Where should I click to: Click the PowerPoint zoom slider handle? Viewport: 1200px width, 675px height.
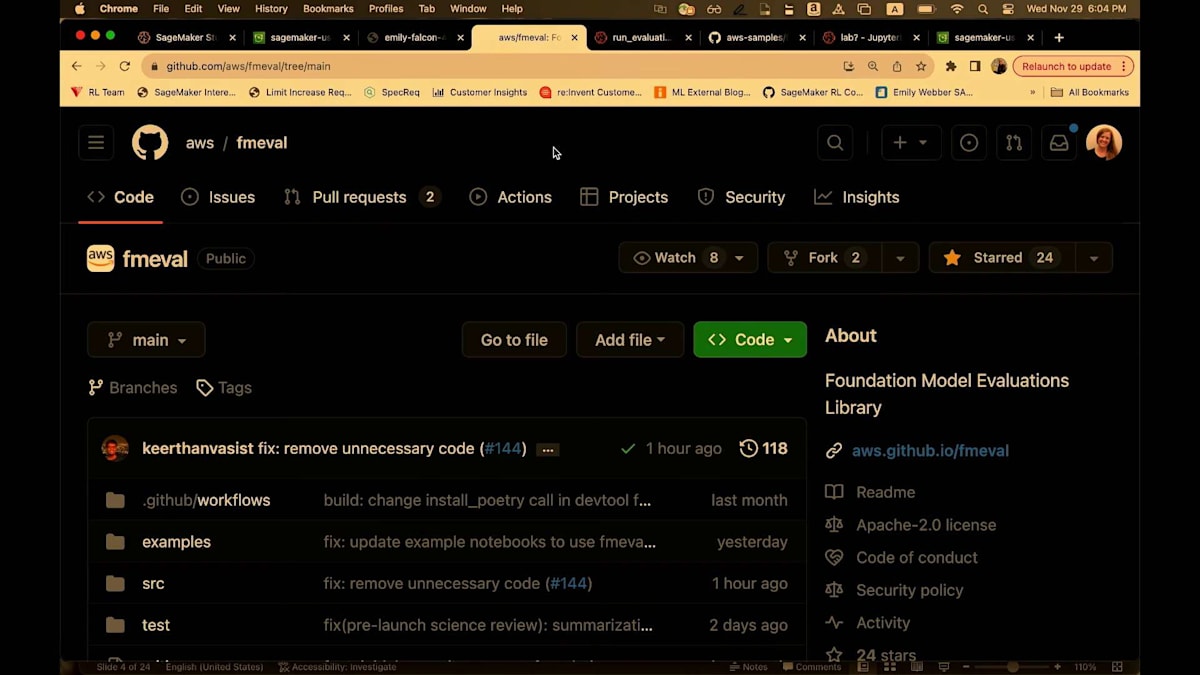pos(1013,667)
